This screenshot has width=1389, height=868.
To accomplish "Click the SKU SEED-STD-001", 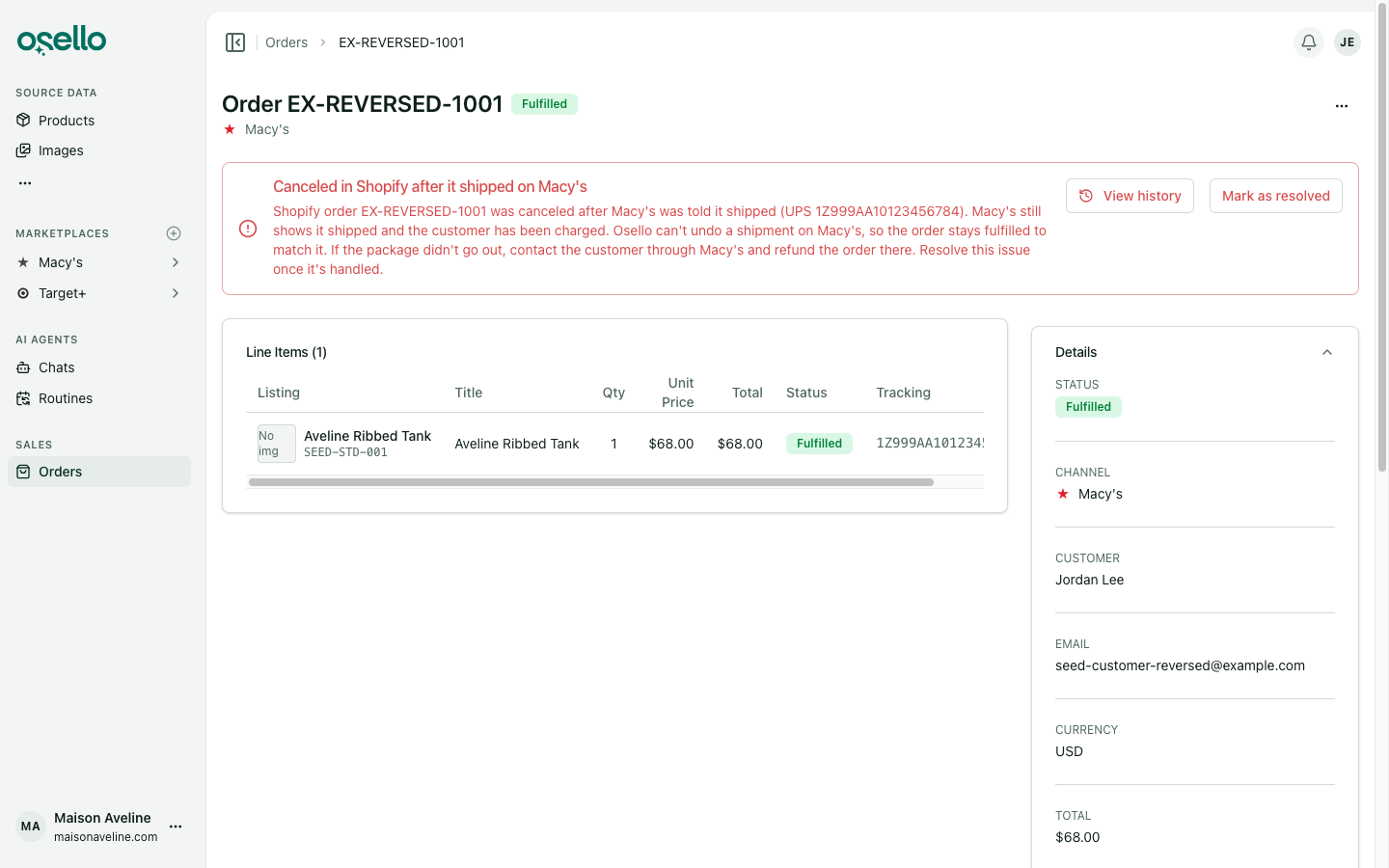I will [345, 452].
